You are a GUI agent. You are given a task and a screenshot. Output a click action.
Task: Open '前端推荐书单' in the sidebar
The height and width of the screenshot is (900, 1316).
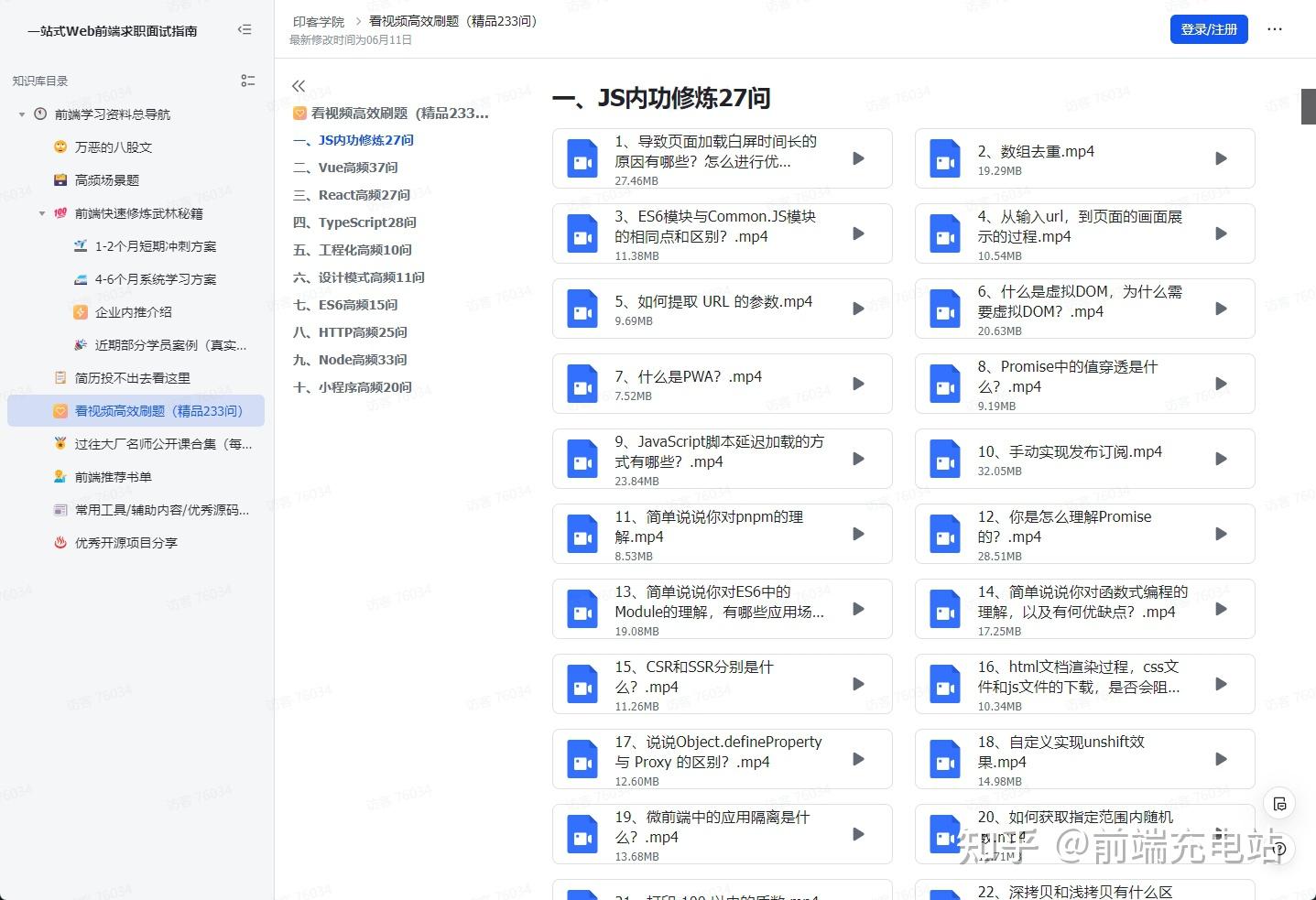[114, 477]
